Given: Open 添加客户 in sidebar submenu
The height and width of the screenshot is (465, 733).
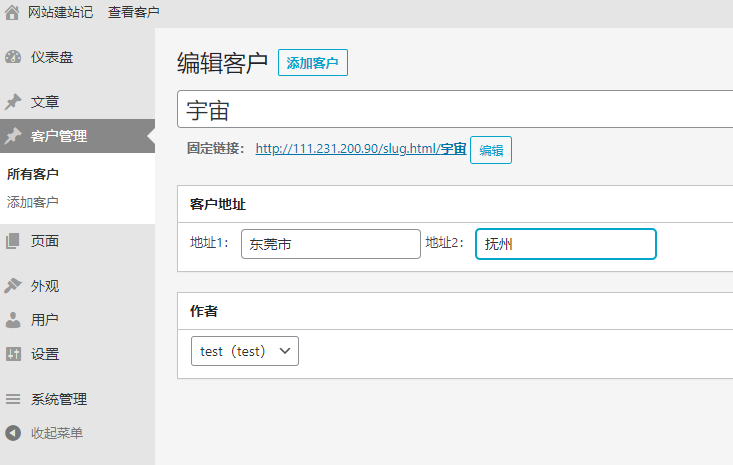Looking at the screenshot, I should click(33, 202).
